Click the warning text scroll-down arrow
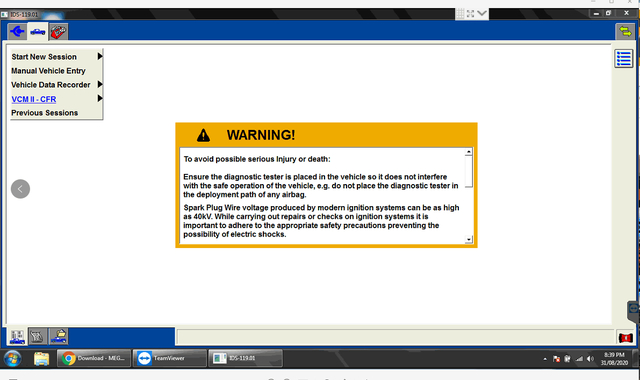Image resolution: width=640 pixels, height=380 pixels. pos(469,240)
